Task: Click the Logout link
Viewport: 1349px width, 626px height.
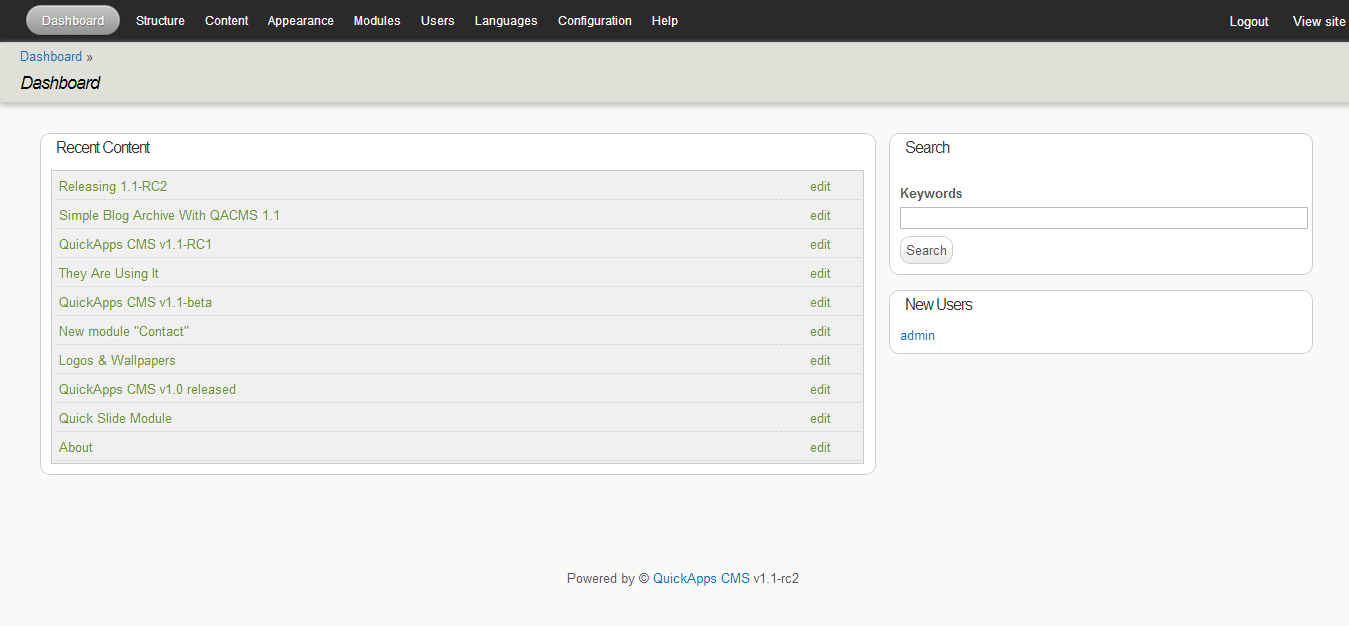Action: pos(1248,20)
